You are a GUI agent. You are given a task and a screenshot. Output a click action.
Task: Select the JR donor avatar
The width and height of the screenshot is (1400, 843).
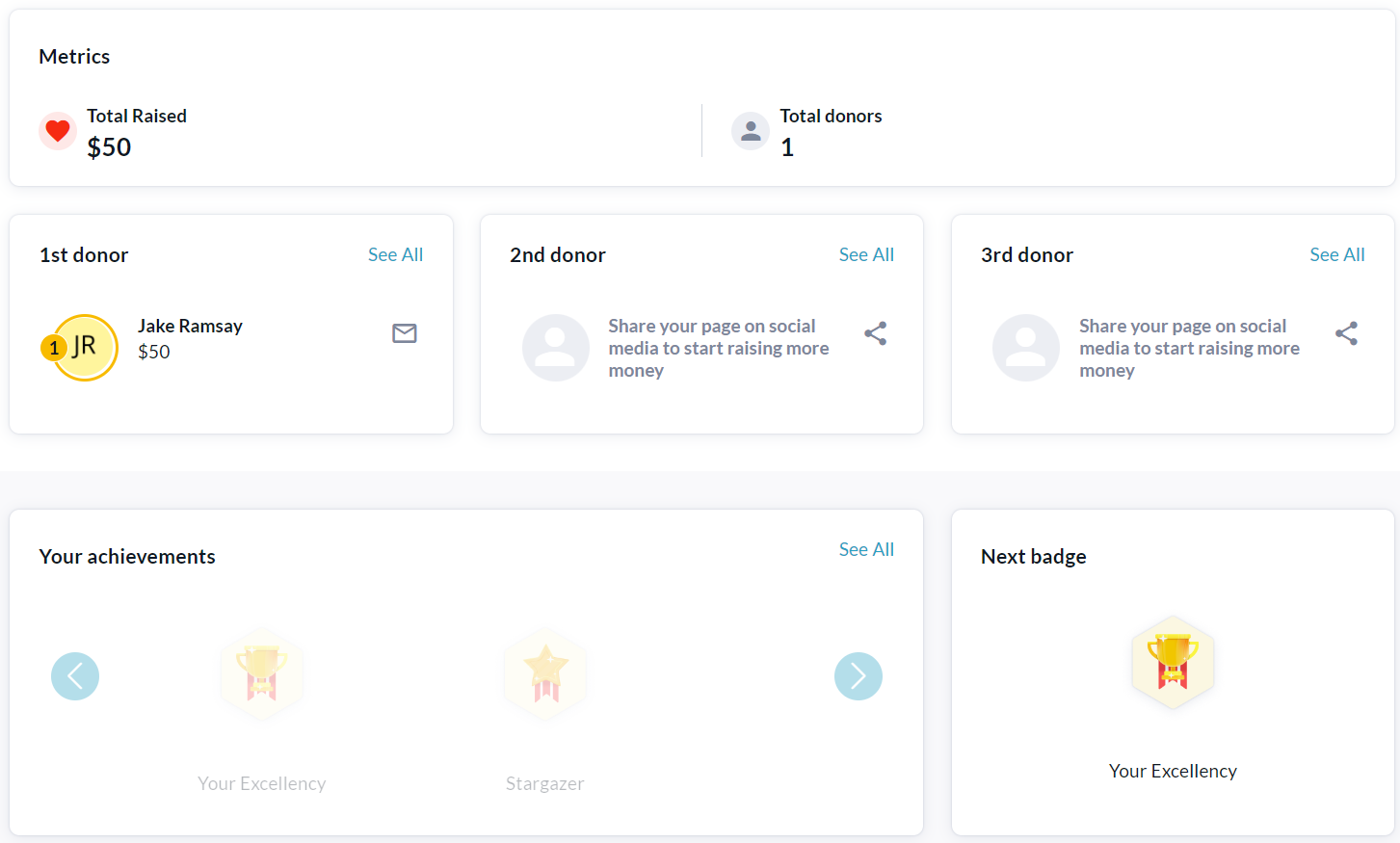86,347
